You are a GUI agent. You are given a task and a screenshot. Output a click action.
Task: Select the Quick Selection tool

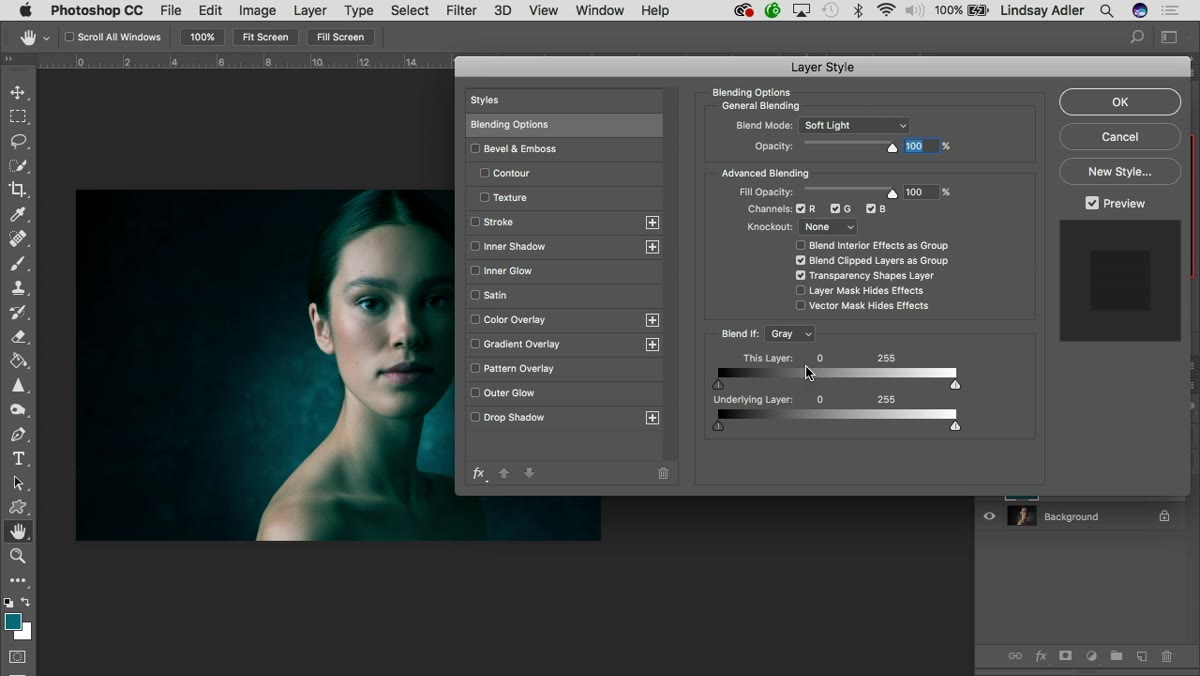tap(18, 166)
